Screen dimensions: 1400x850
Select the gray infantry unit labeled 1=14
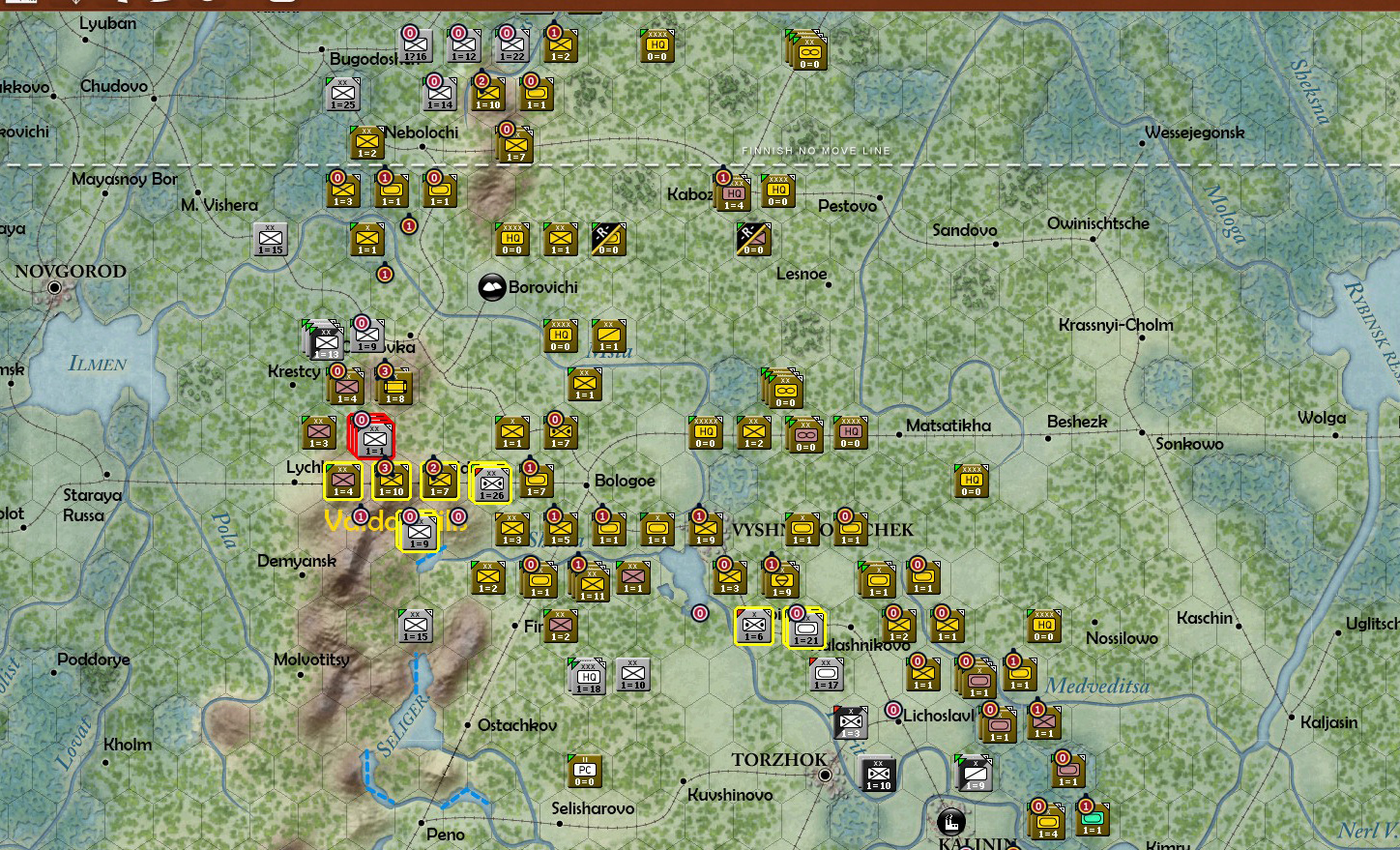pyautogui.click(x=440, y=94)
